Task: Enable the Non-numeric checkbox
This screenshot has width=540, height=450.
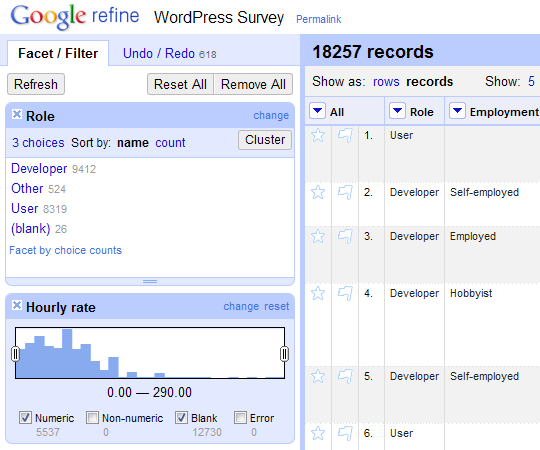Action: [92, 418]
